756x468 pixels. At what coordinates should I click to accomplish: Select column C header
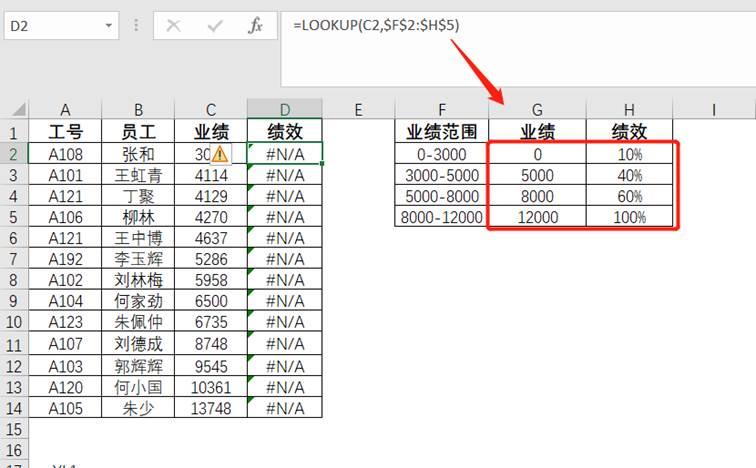[211, 110]
